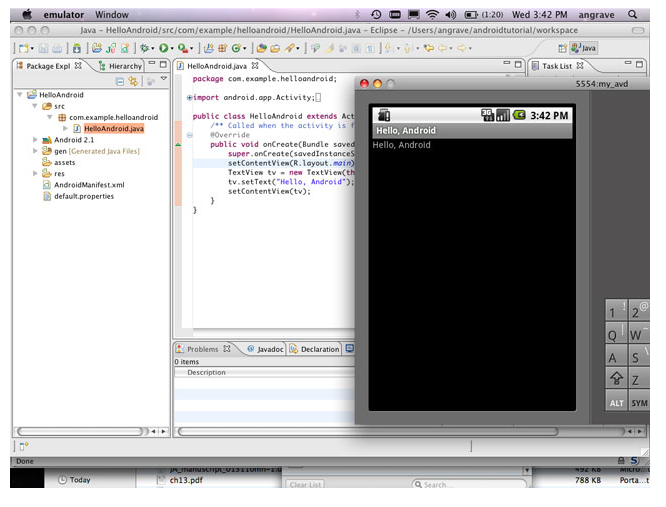Viewport: 666px width, 507px height.
Task: Select AndroidManifest.xml in Package Explorer
Action: coord(89,185)
